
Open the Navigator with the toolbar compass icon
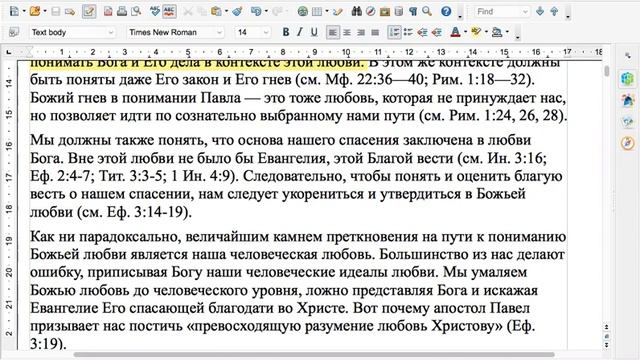tap(370, 11)
